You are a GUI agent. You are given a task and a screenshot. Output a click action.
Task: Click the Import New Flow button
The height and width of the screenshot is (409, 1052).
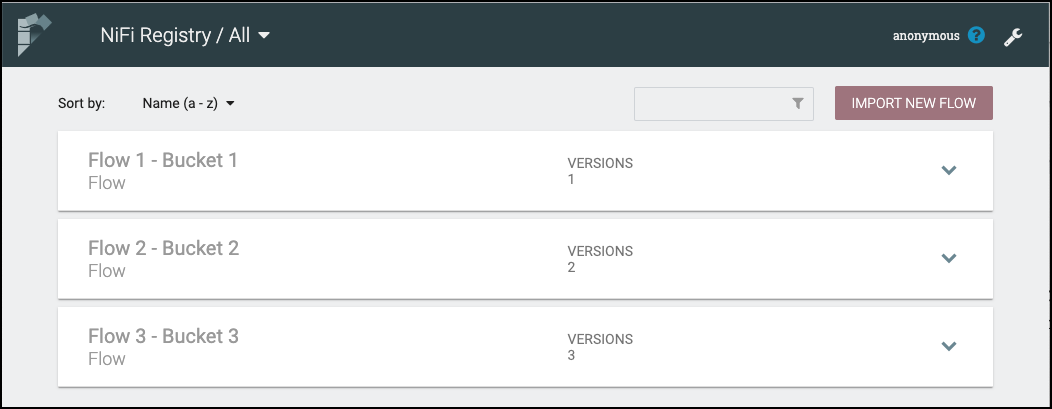913,103
